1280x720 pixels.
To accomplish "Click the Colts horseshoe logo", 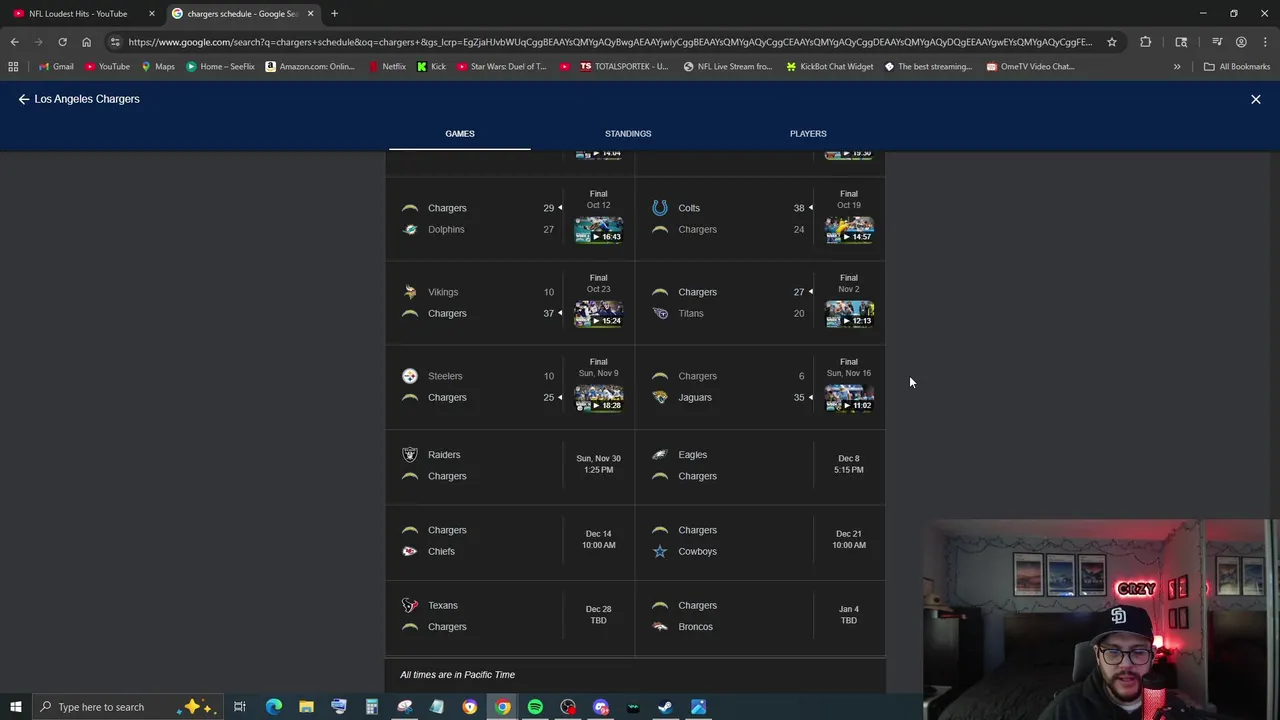I will click(659, 208).
